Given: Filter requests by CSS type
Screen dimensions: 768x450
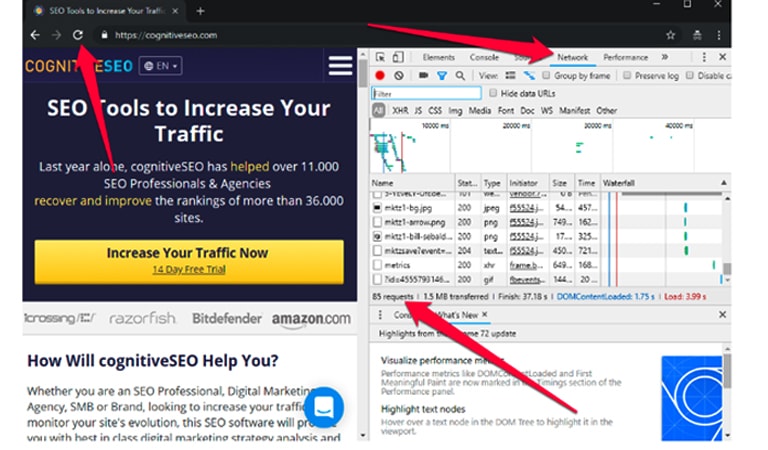Looking at the screenshot, I should (435, 111).
